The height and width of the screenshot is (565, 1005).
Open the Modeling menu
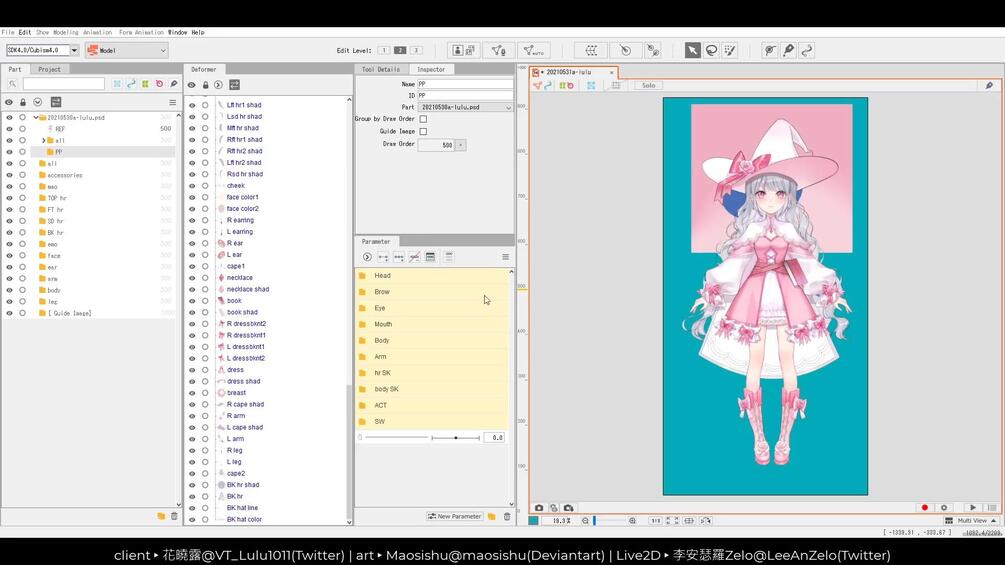pos(65,32)
